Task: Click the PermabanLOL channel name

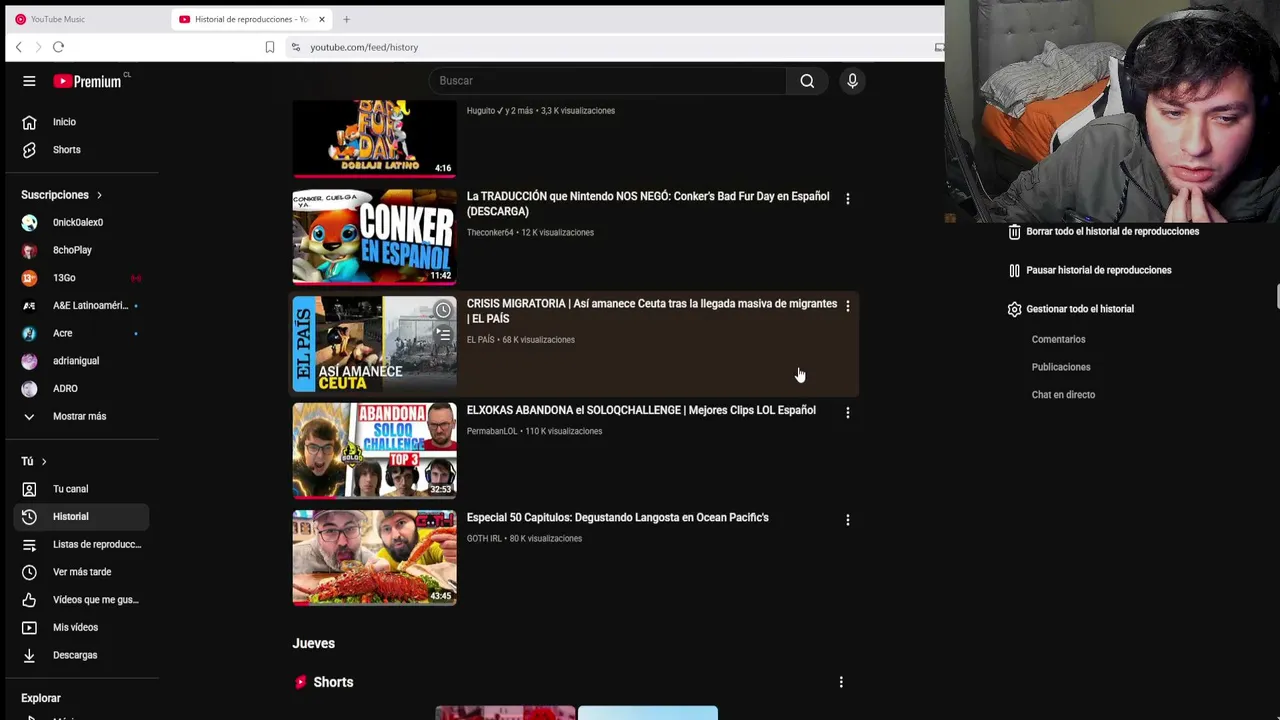Action: pos(492,432)
